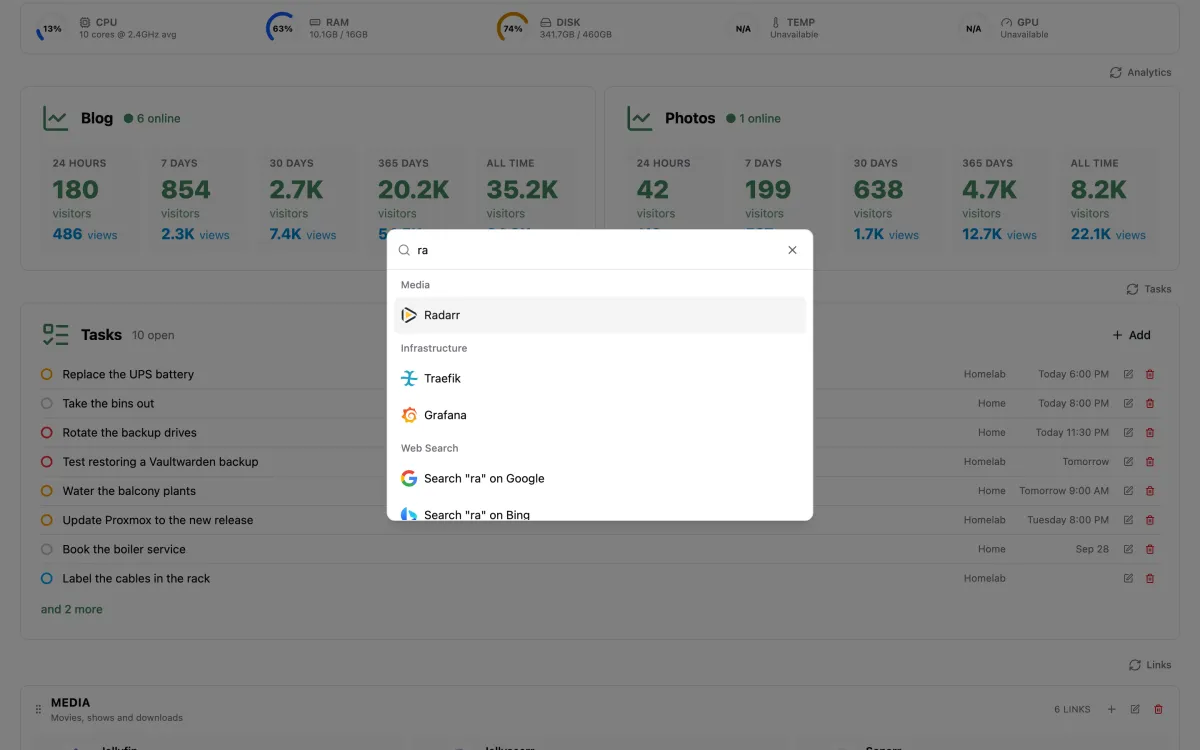Click the Radarr app icon
This screenshot has width=1200, height=750.
pyautogui.click(x=409, y=315)
